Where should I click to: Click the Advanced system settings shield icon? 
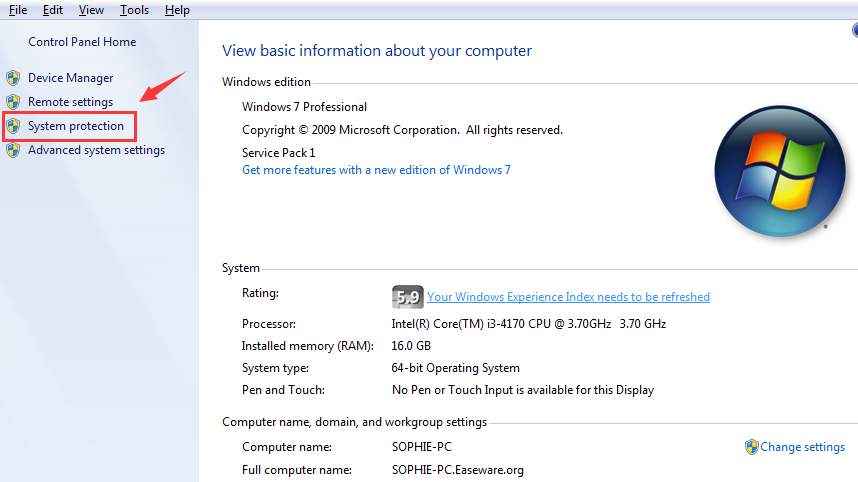pos(13,150)
